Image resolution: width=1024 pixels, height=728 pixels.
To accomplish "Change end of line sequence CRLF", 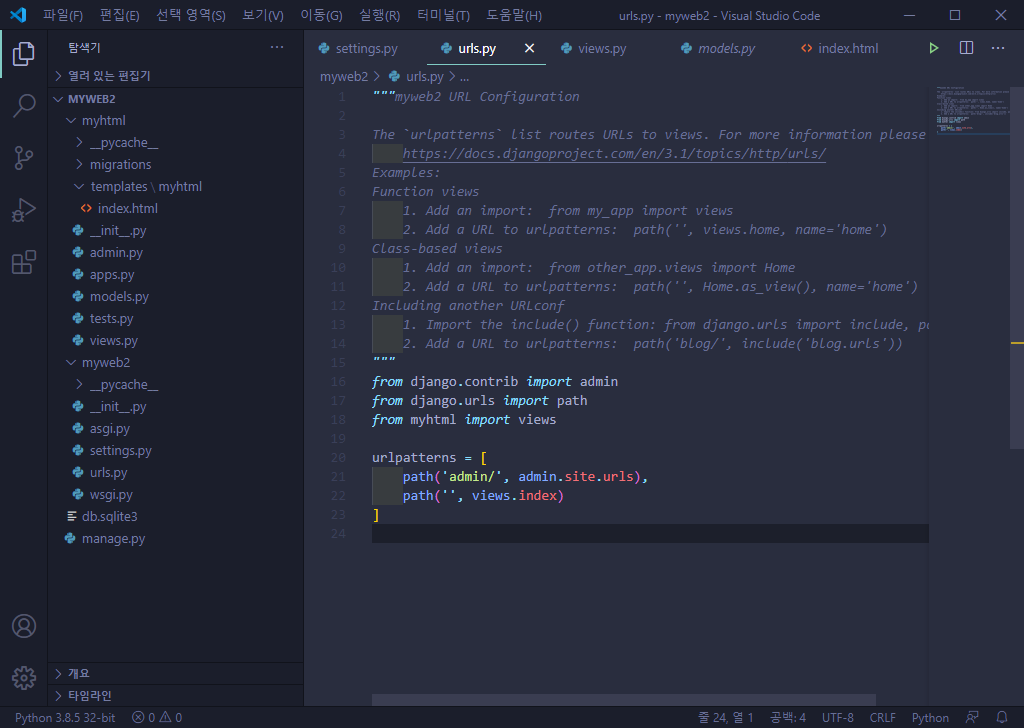I will (x=882, y=718).
